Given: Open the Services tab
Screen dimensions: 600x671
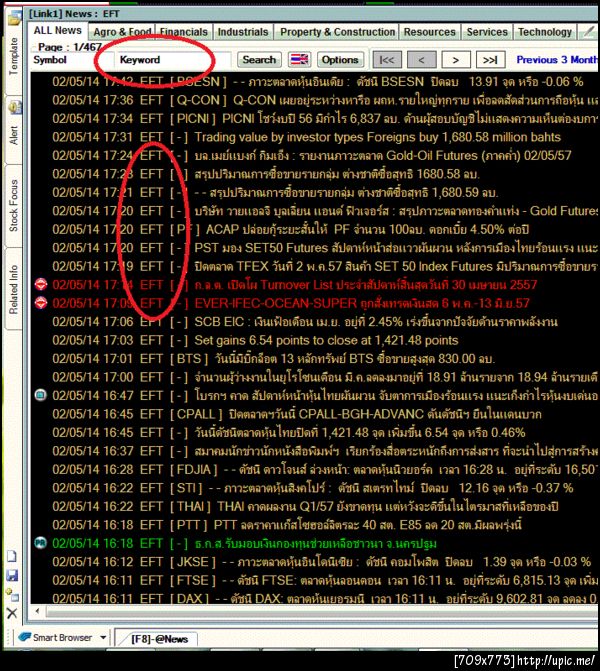Looking at the screenshot, I should 487,32.
